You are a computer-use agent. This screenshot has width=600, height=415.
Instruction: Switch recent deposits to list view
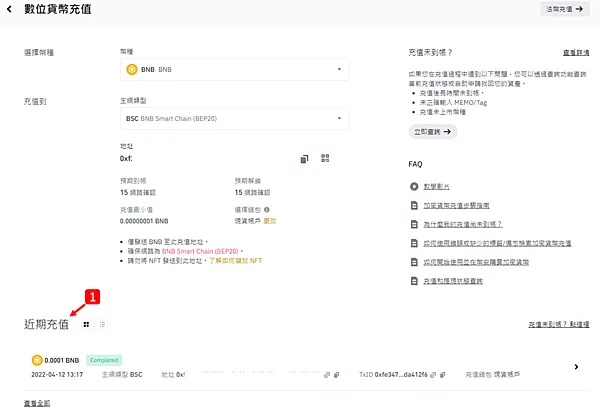click(102, 324)
